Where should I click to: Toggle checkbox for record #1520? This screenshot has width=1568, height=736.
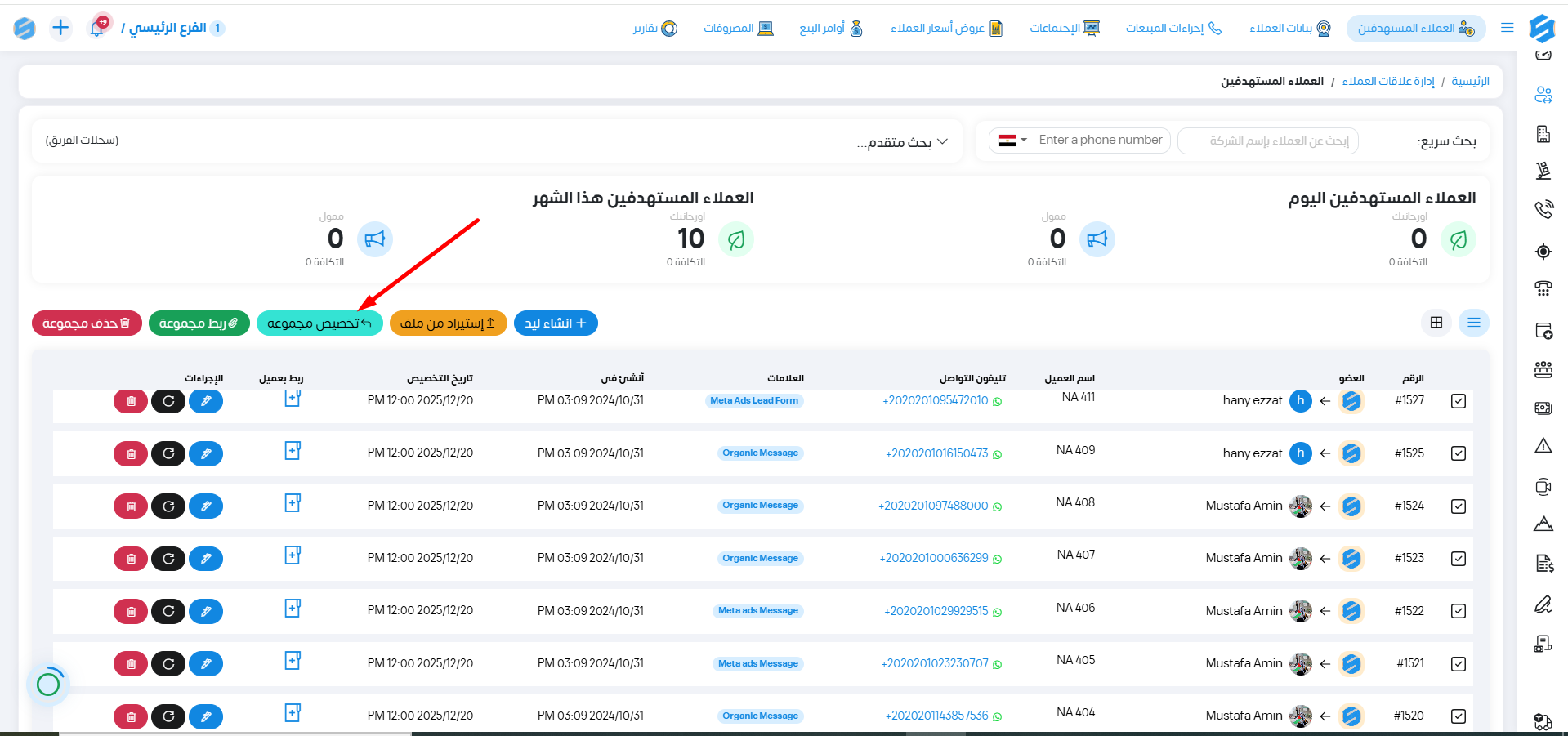click(1459, 716)
